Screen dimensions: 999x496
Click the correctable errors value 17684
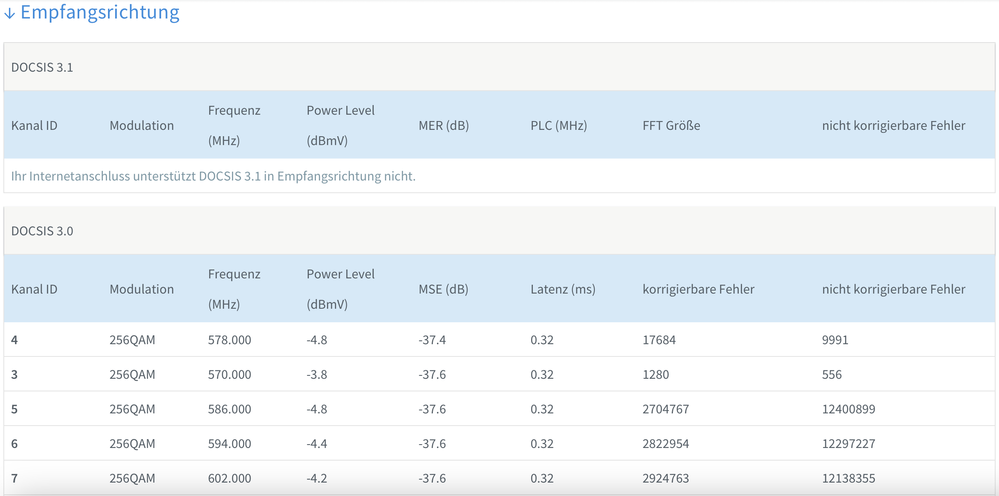[659, 340]
